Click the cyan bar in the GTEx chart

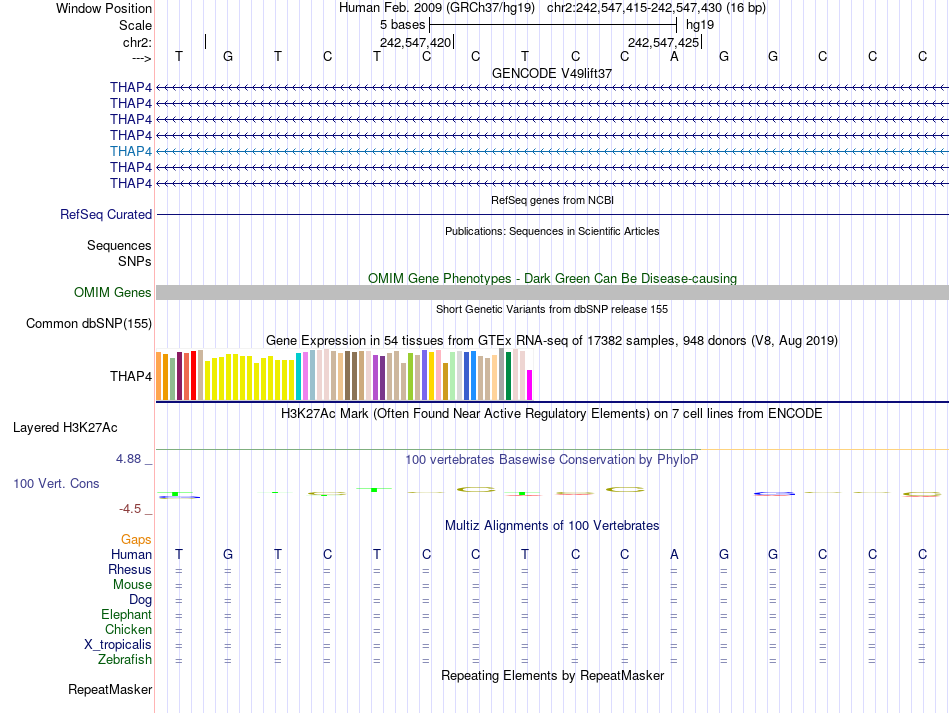[299, 376]
